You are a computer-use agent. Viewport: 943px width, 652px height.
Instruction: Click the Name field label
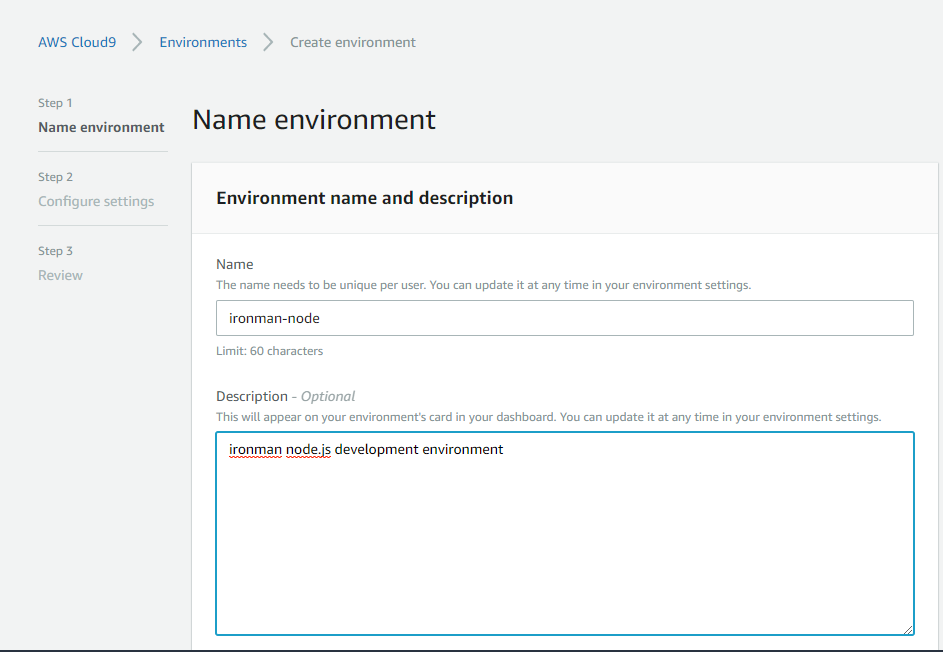coord(235,264)
